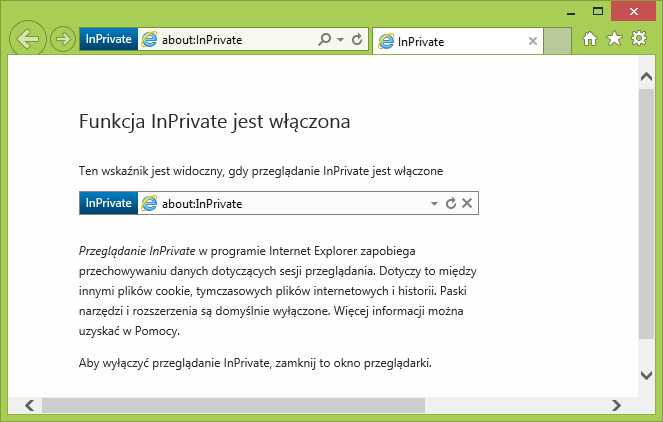Click the vertical scrollbar thumb
The height and width of the screenshot is (422, 663).
coord(647,214)
